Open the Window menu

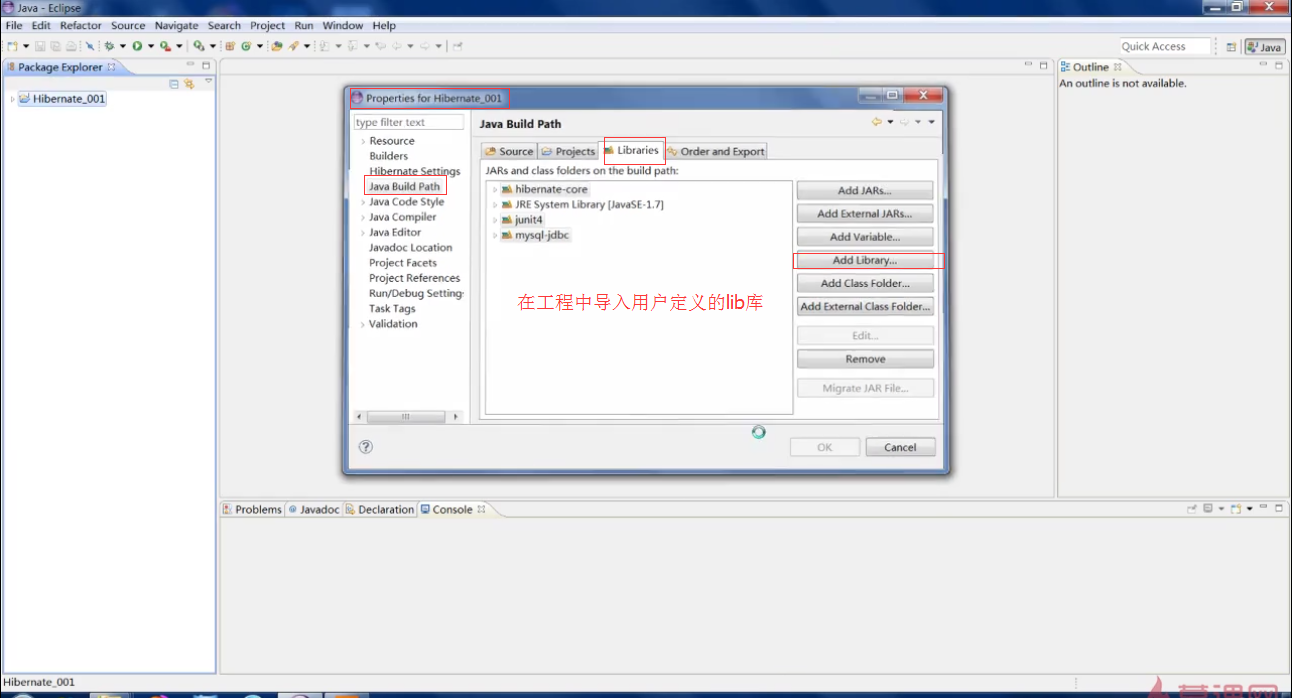343,25
